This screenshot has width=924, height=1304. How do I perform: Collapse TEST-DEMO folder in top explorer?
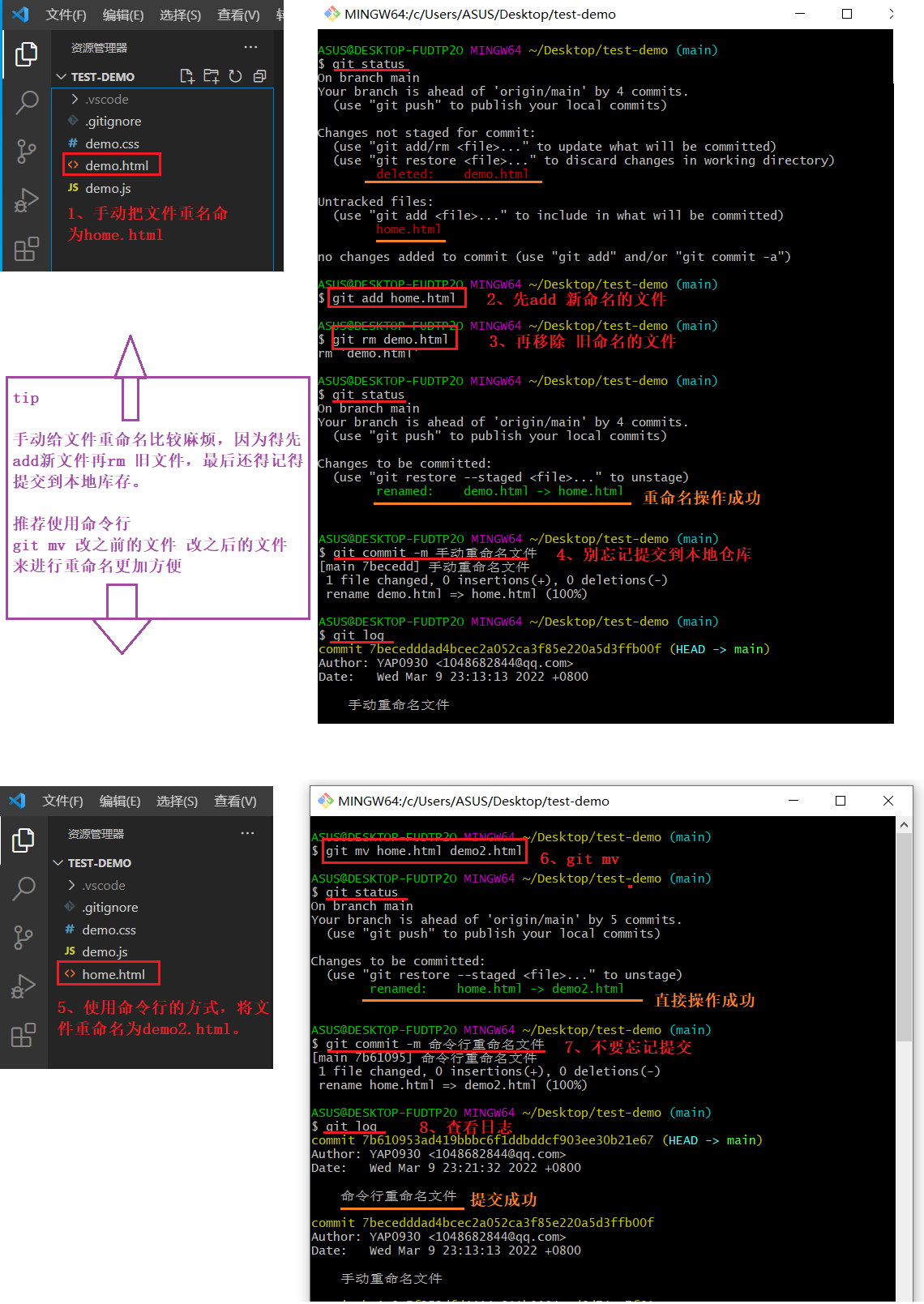[61, 76]
